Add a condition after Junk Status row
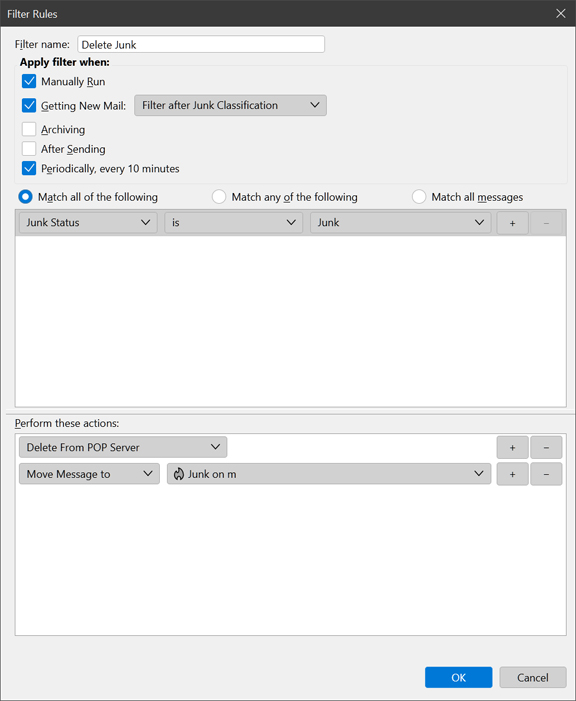 (512, 223)
